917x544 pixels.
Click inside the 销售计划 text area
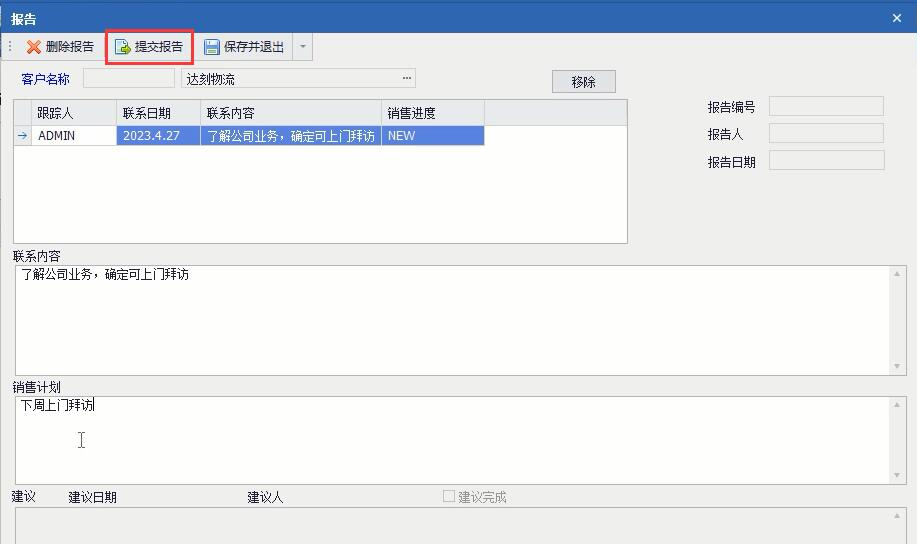click(x=453, y=440)
